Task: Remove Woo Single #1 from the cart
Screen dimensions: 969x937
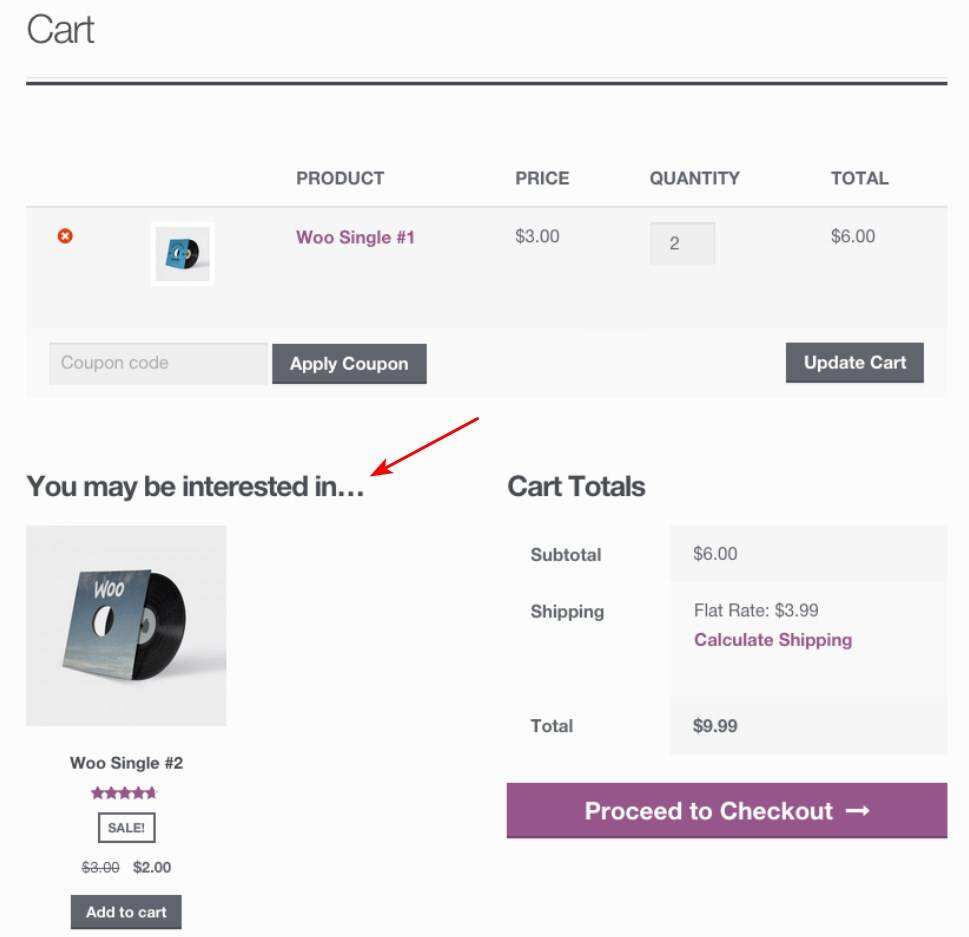Action: pyautogui.click(x=65, y=236)
